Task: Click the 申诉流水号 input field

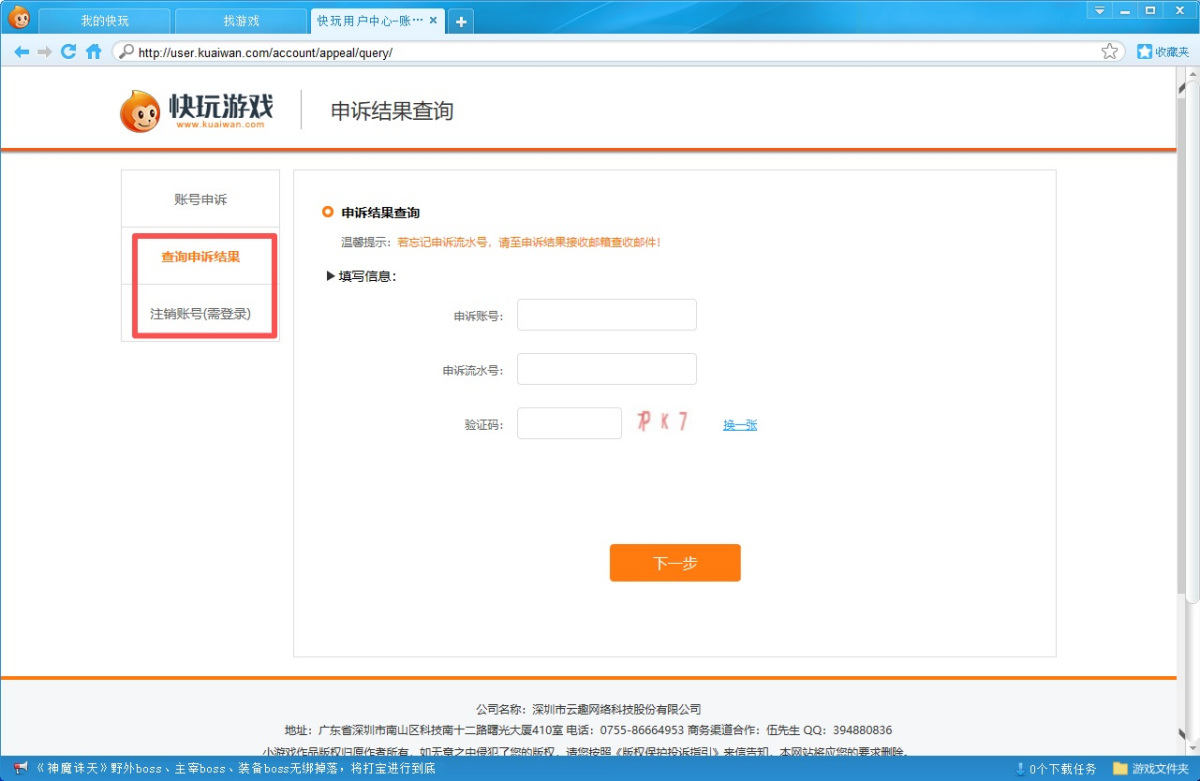Action: click(606, 369)
